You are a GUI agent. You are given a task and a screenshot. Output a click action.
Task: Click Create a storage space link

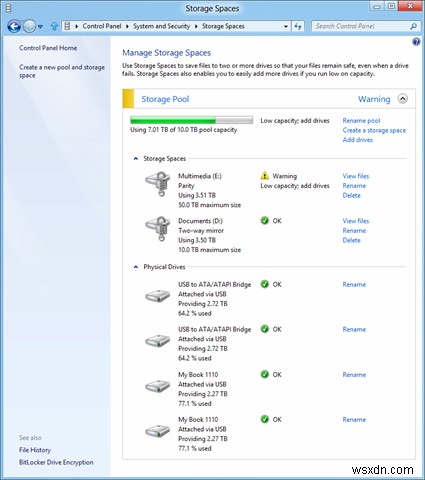374,130
